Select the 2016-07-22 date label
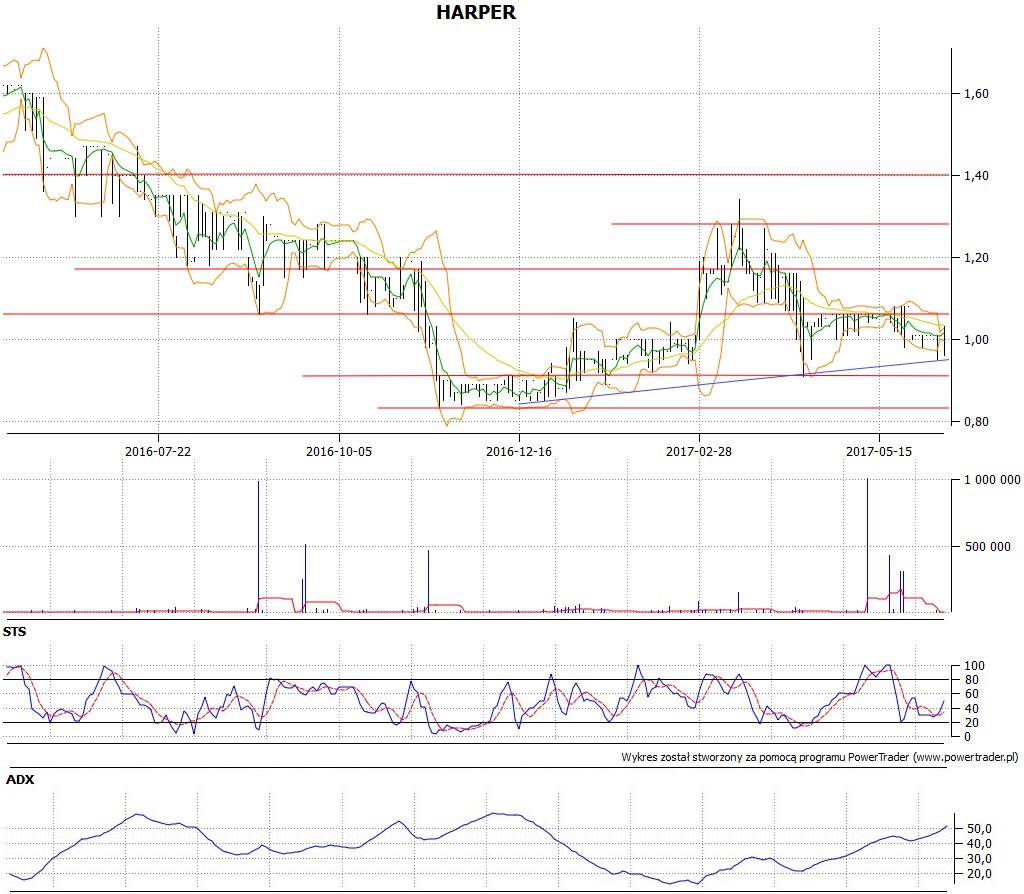1024x894 pixels. pyautogui.click(x=158, y=451)
